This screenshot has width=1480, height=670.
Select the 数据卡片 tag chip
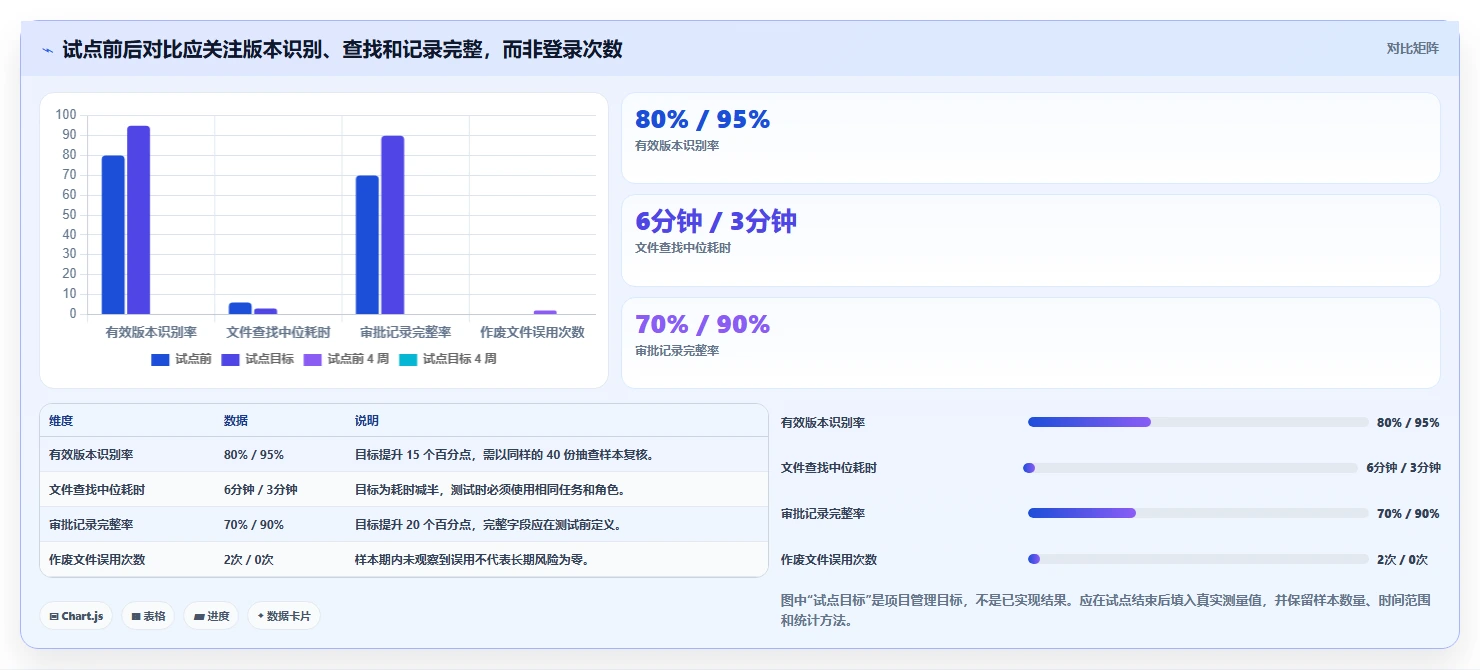coord(284,616)
